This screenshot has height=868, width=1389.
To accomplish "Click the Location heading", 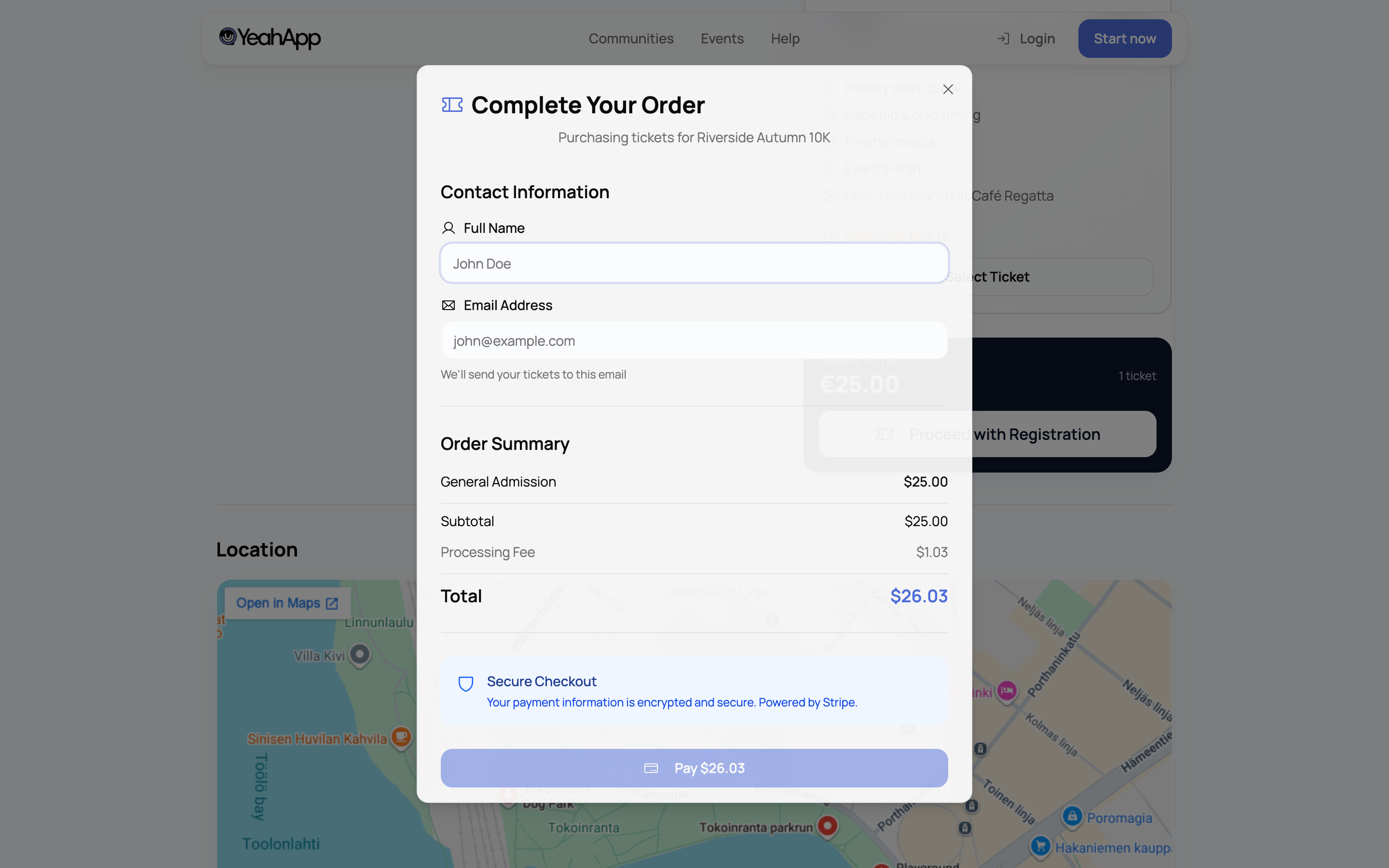I will (257, 549).
